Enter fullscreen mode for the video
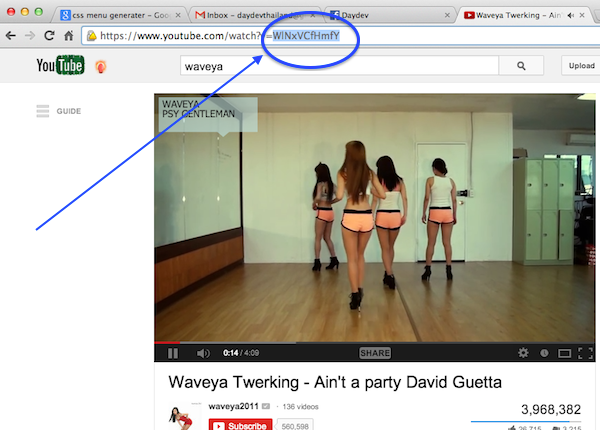The image size is (600, 430). 585,353
